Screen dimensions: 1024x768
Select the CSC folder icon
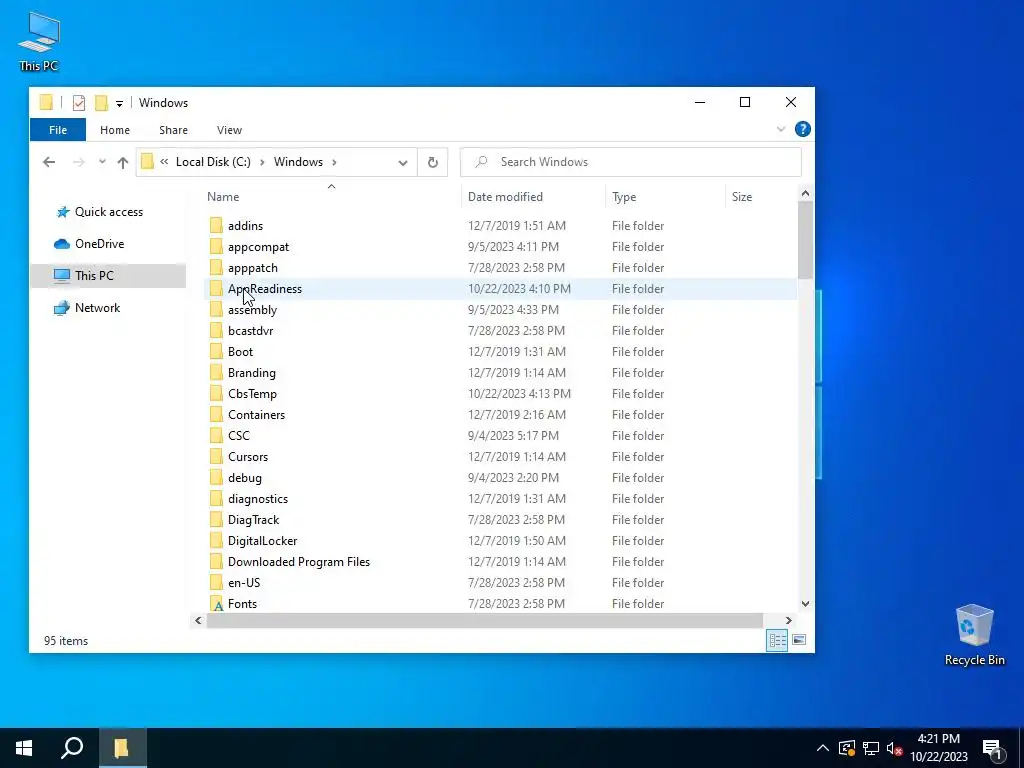216,436
